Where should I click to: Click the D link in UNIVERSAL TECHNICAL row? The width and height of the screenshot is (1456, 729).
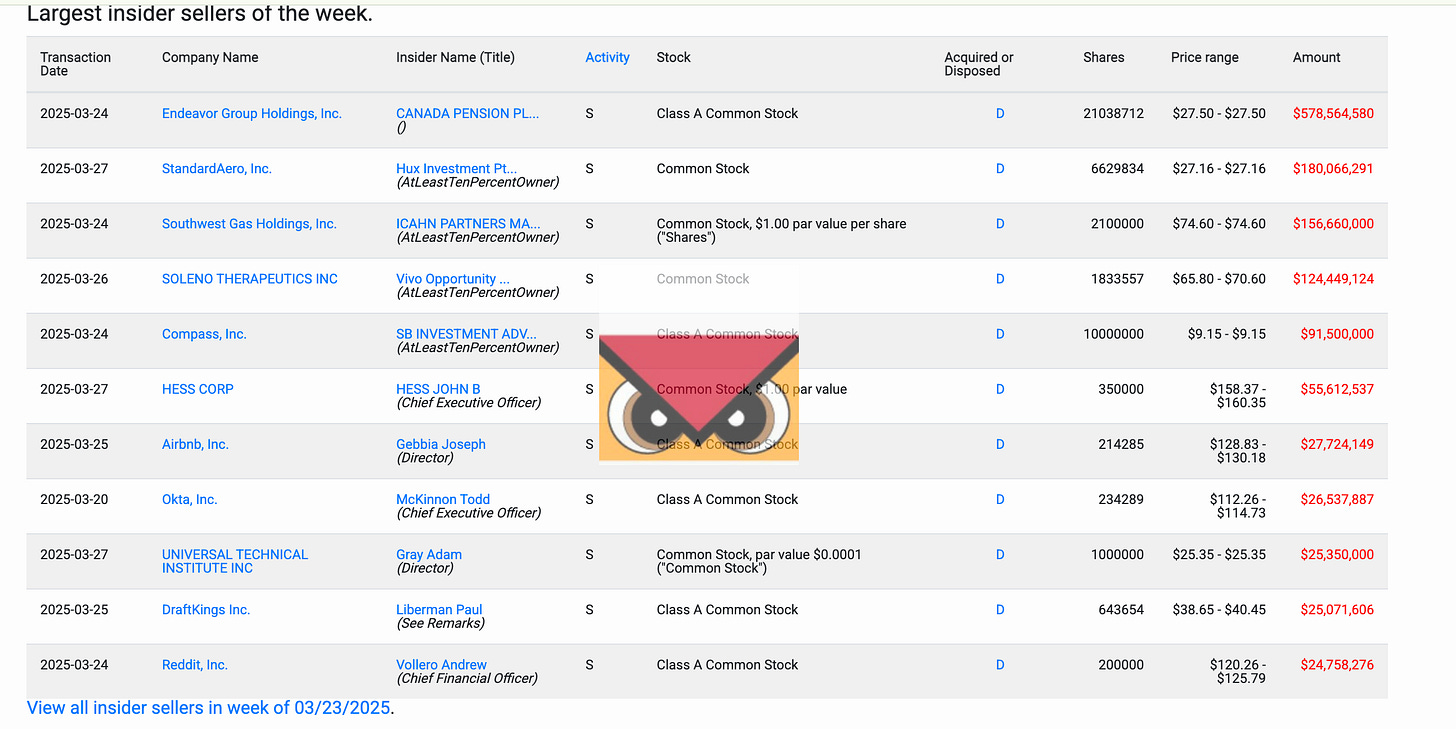(1000, 554)
